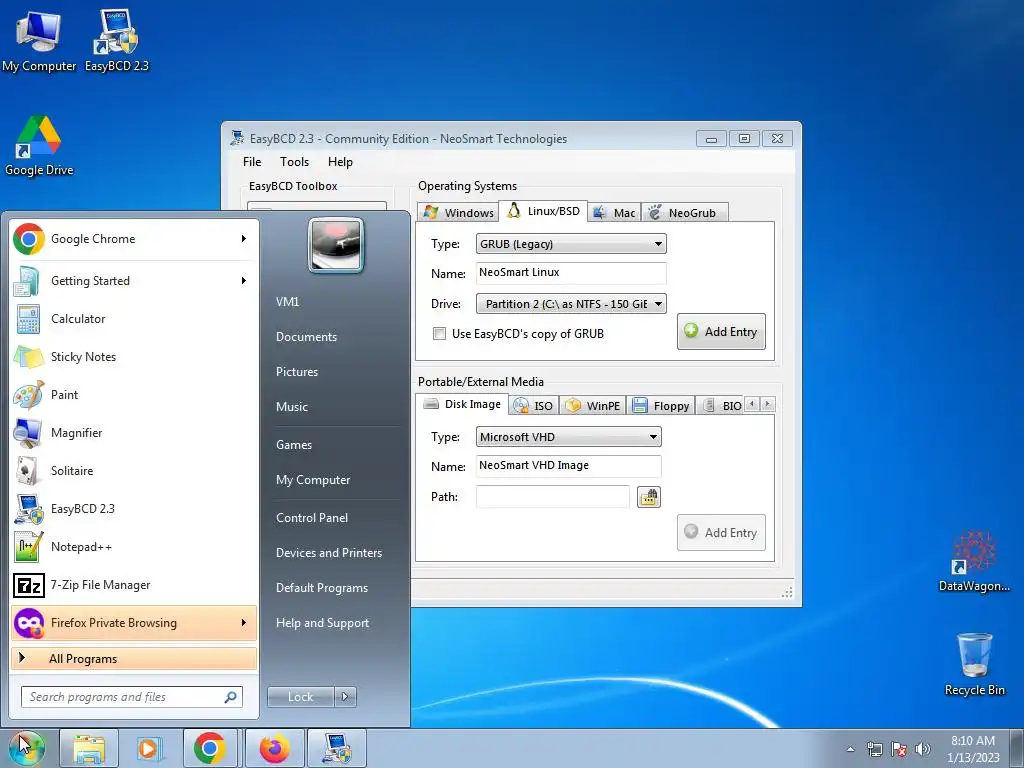Launch Solitaire from Start menu

134,471
